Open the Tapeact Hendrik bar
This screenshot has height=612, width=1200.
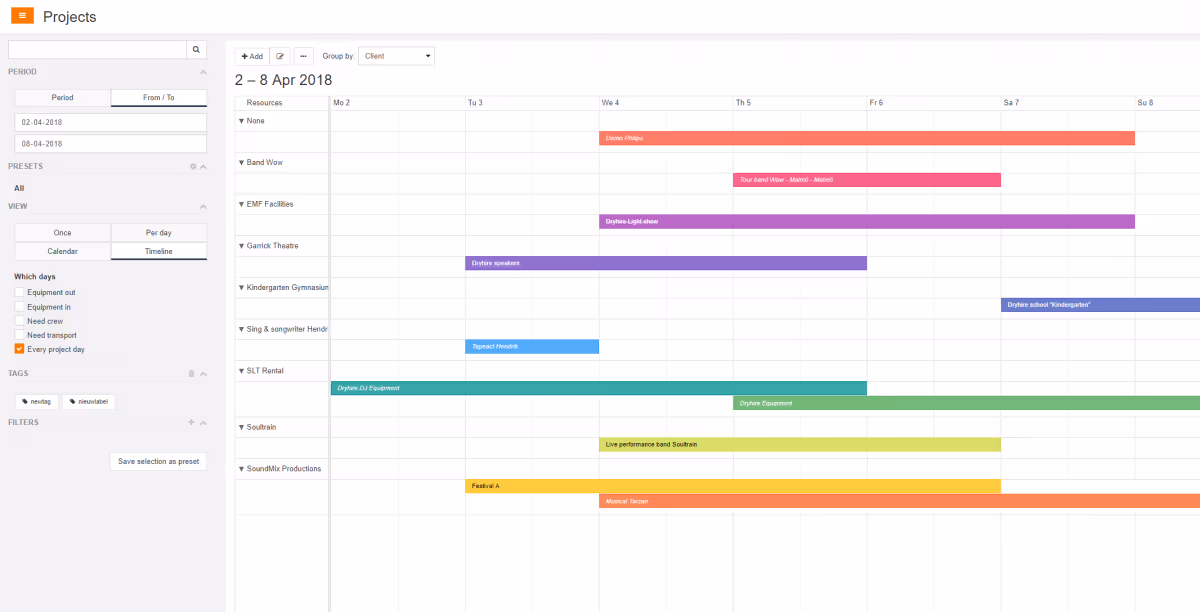532,347
